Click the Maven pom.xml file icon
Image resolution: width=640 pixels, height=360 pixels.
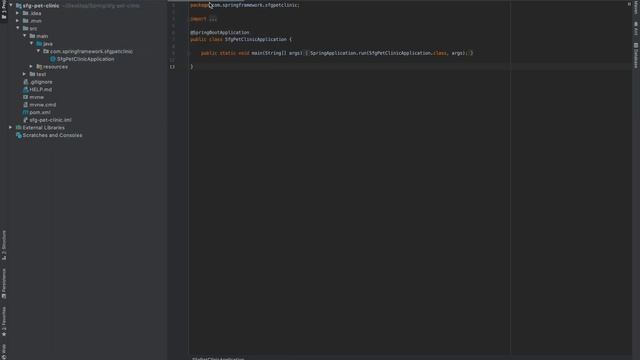26,112
